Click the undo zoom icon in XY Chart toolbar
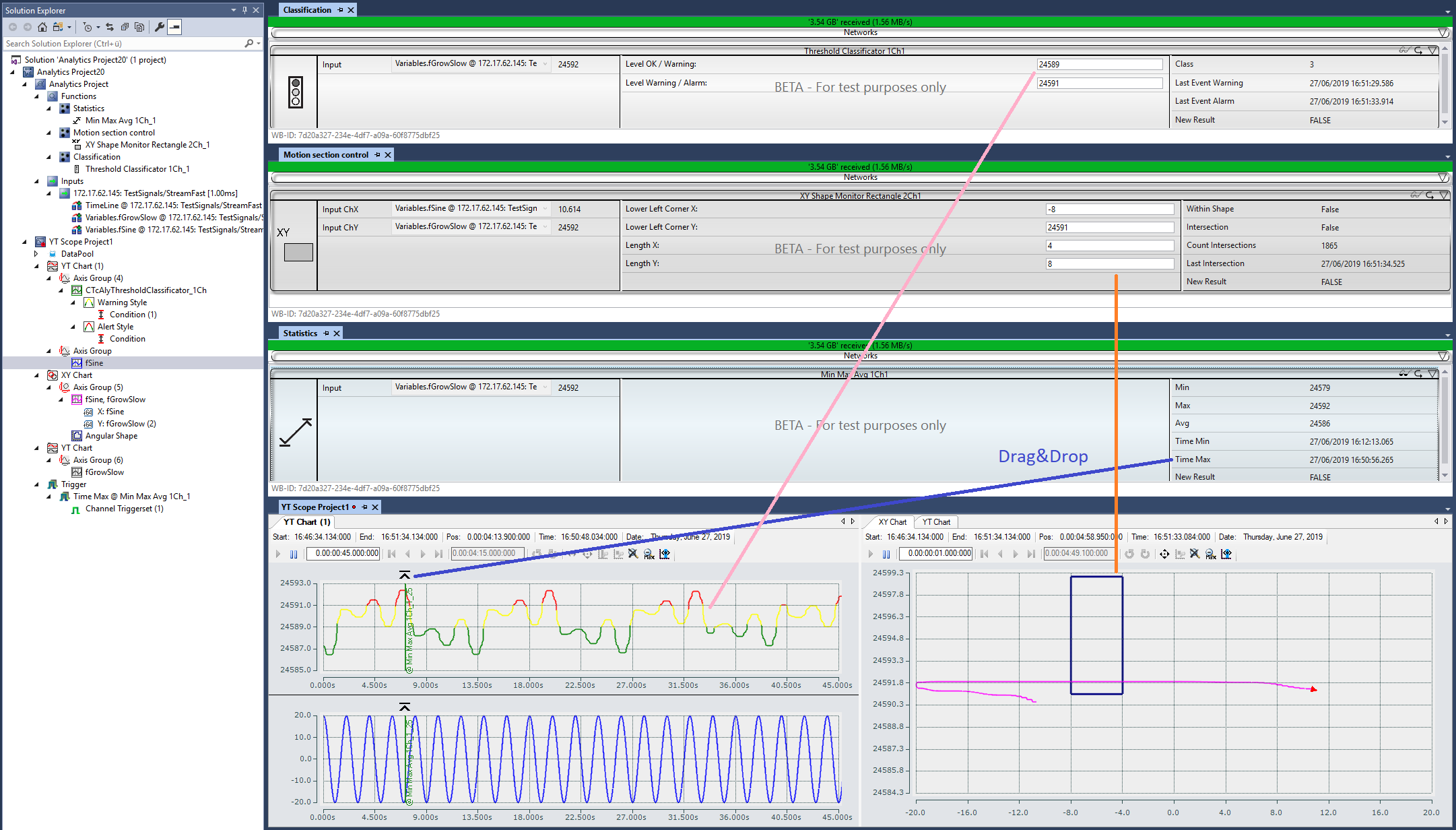This screenshot has width=1456, height=830. point(1129,554)
